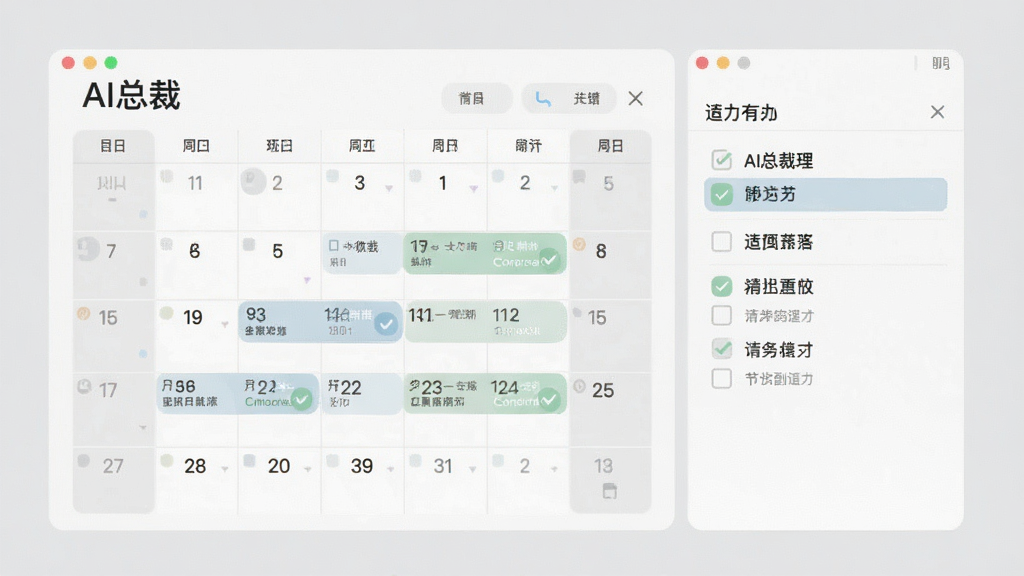Uncheck the 请务儶才 checkbox
Image resolution: width=1024 pixels, height=576 pixels.
tap(722, 349)
